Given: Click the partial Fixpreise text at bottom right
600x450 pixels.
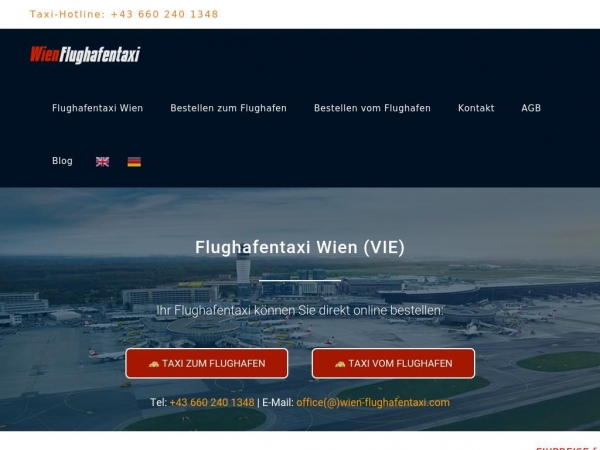Looking at the screenshot, I should (568, 448).
